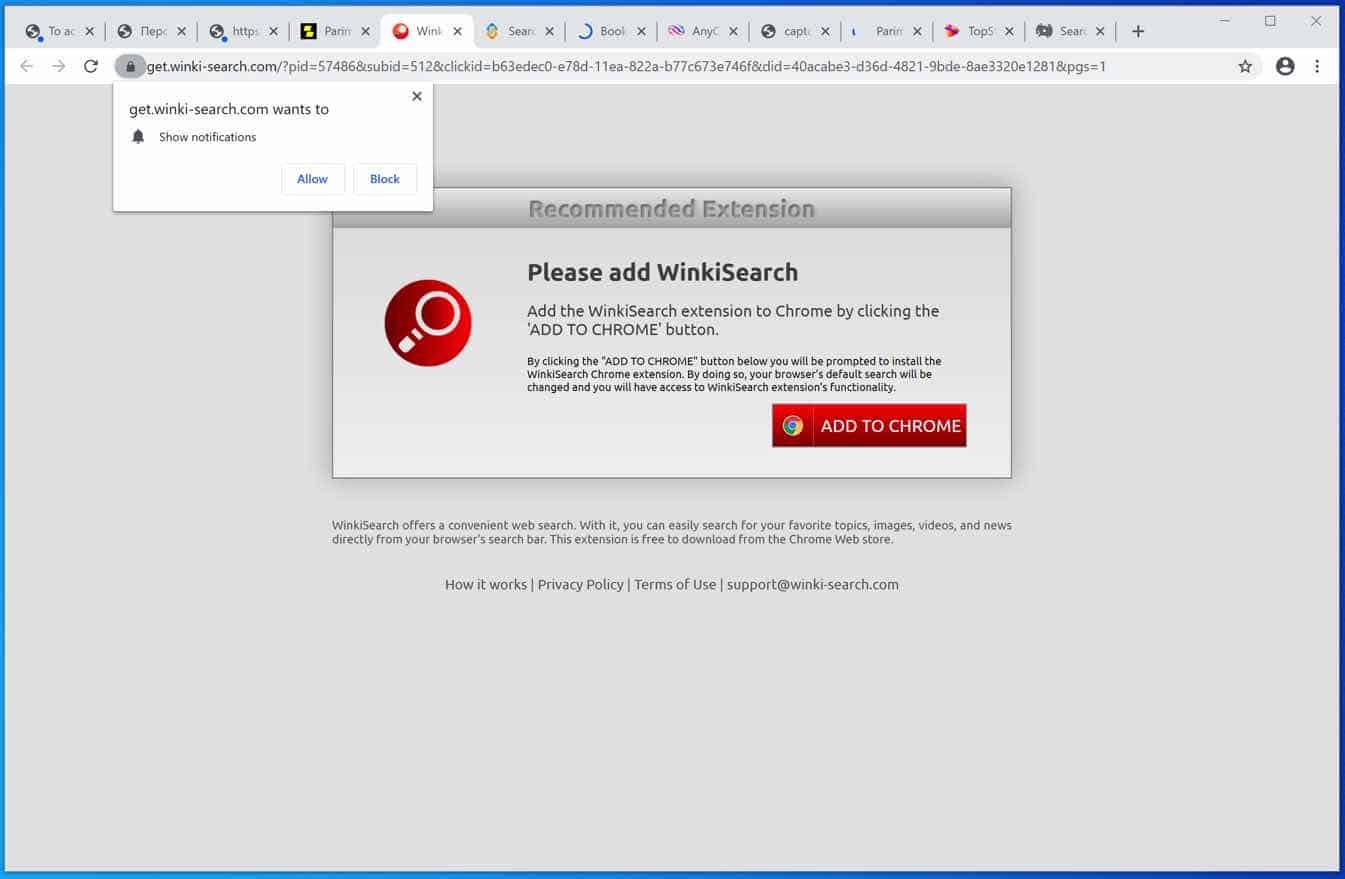
Task: Switch to the Book tab
Action: pos(612,31)
